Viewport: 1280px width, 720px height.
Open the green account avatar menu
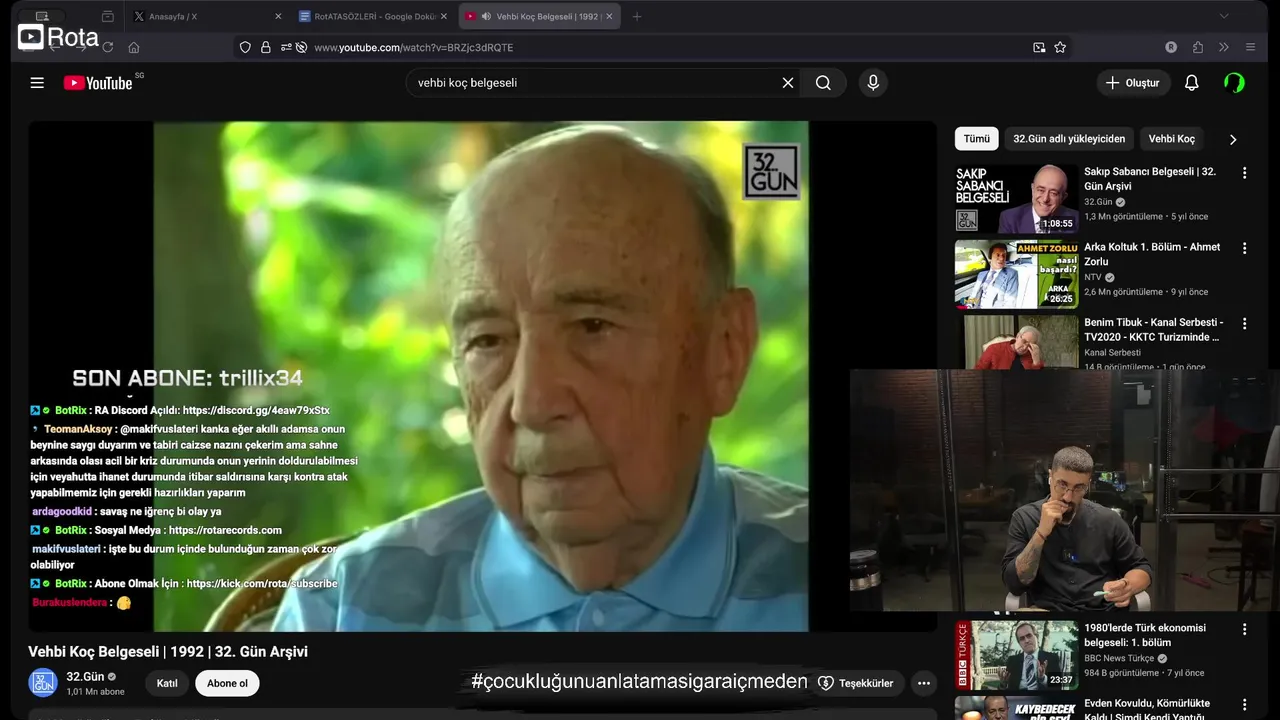pos(1235,83)
